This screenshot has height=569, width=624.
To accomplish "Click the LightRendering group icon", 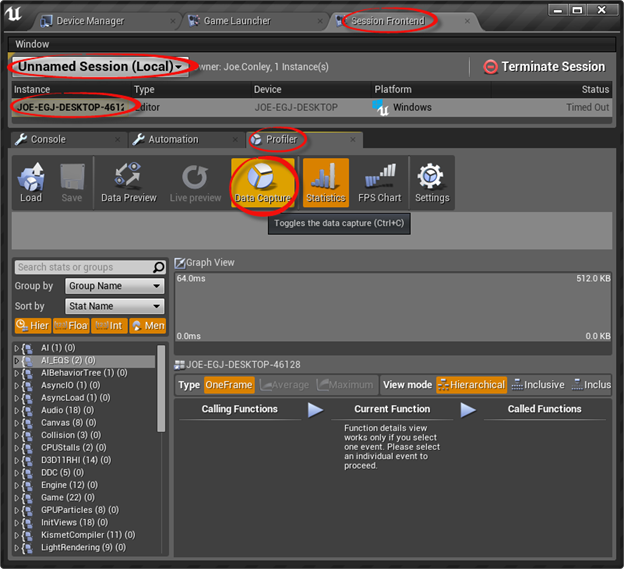I will (27, 548).
